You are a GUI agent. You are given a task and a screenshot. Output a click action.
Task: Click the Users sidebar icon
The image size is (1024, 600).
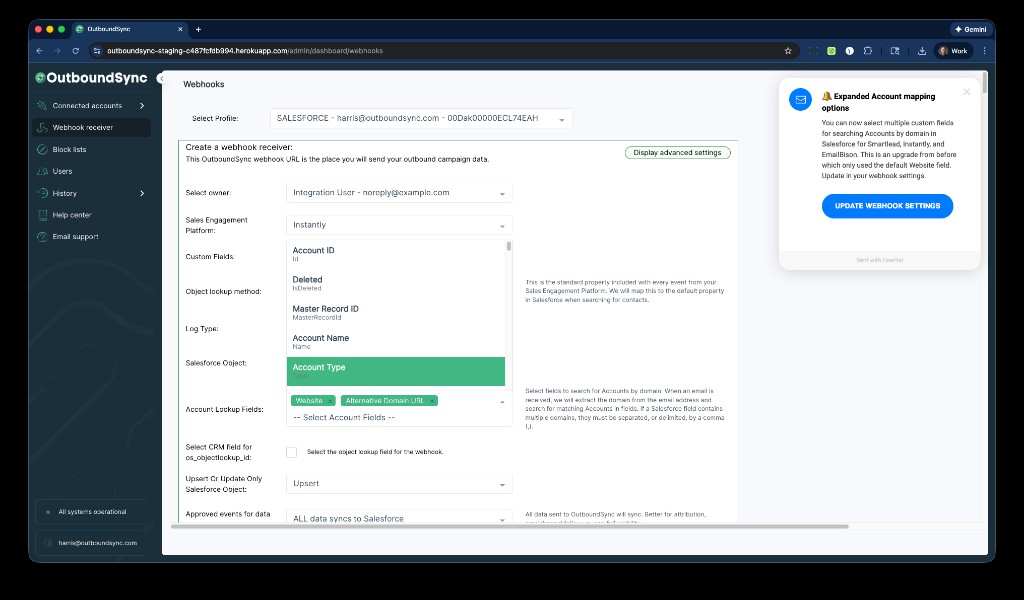[x=42, y=170]
